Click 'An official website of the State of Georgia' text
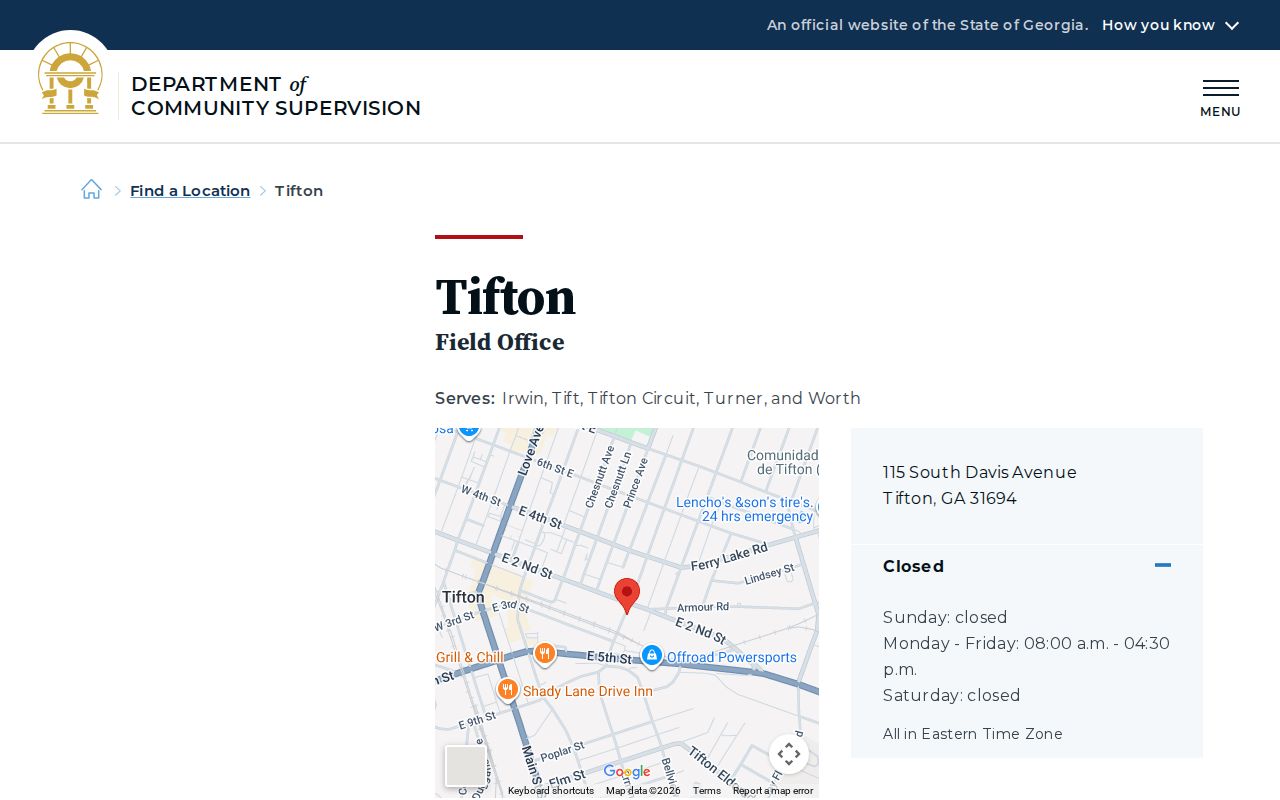 point(927,25)
